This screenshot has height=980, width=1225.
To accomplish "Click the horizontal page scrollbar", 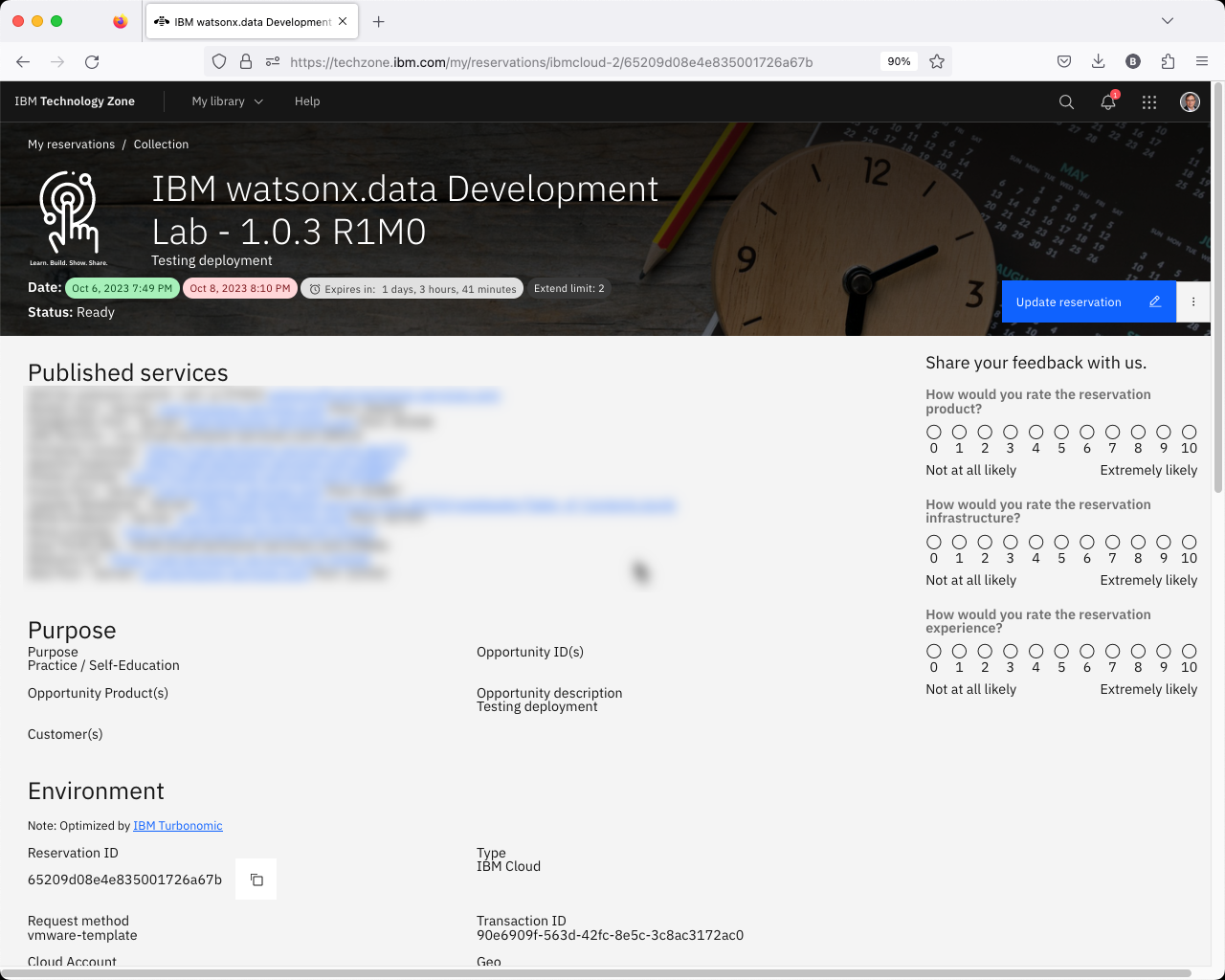I will (x=598, y=973).
